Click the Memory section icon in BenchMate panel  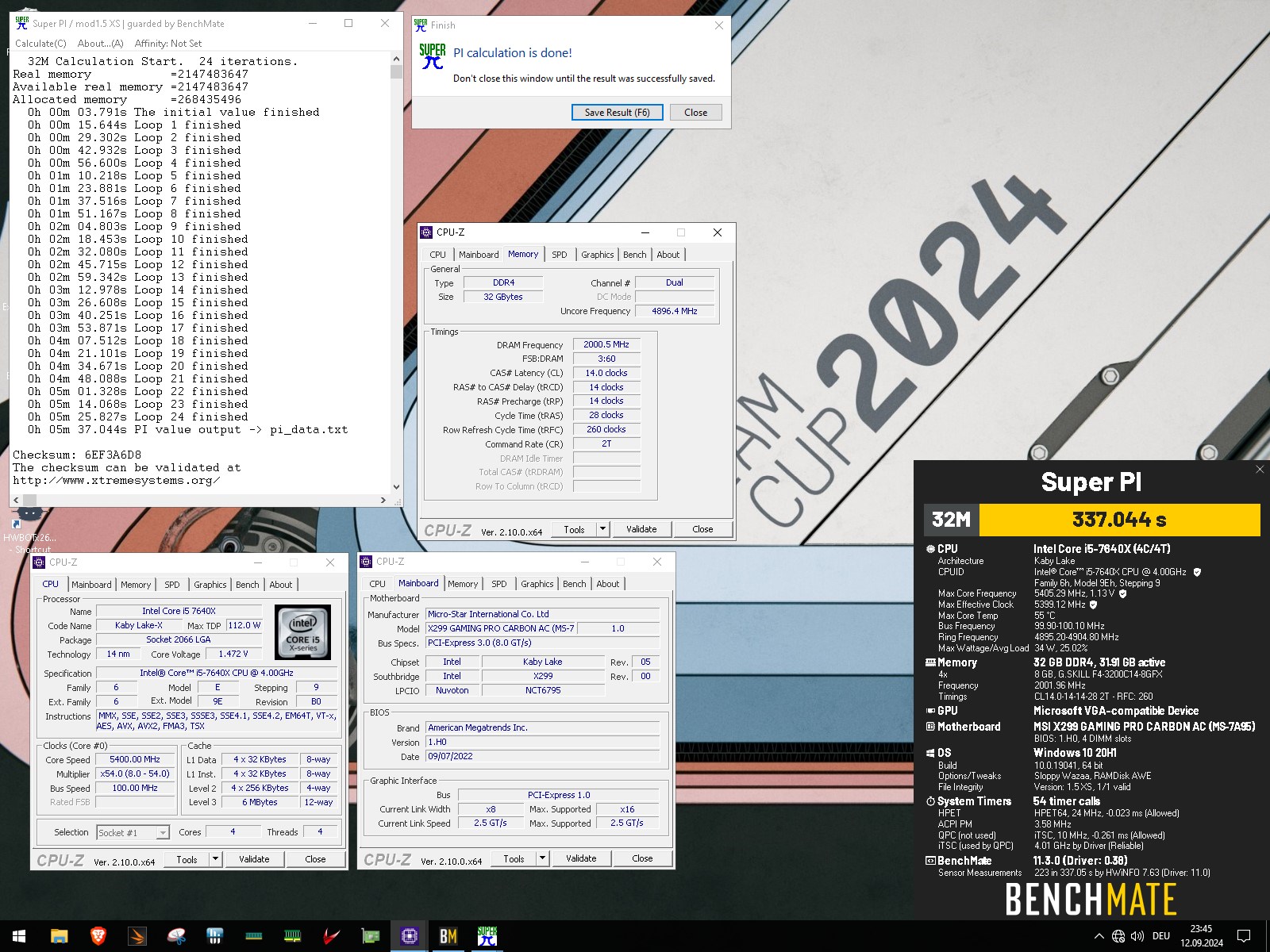tap(930, 662)
